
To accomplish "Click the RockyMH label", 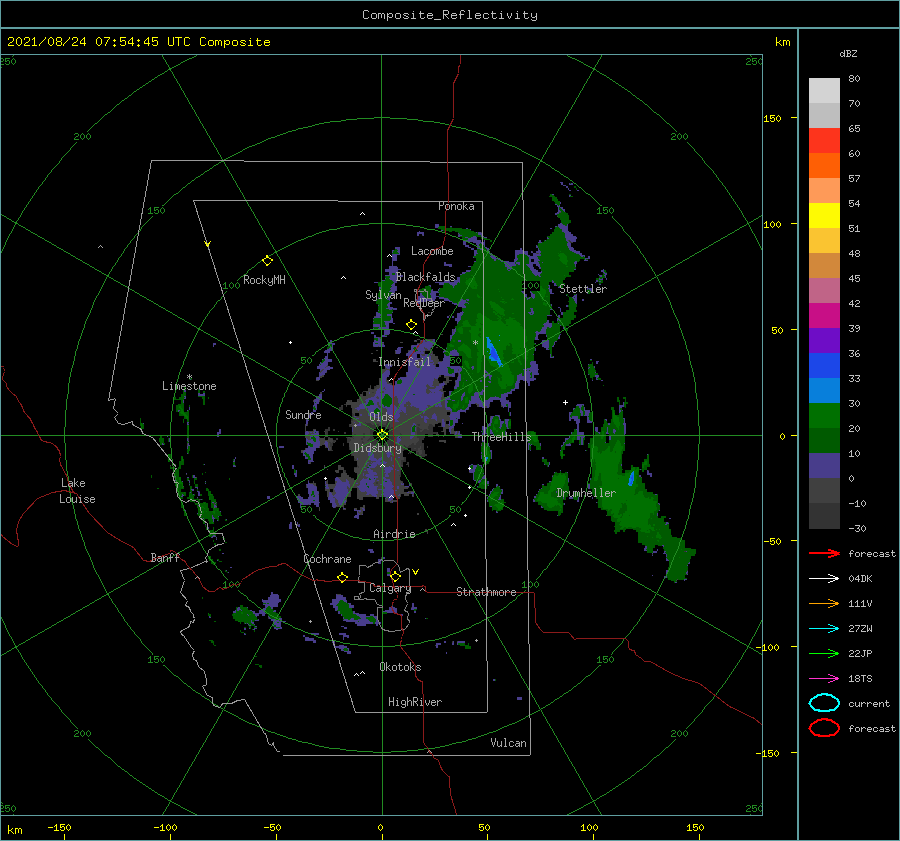I will click(x=264, y=280).
